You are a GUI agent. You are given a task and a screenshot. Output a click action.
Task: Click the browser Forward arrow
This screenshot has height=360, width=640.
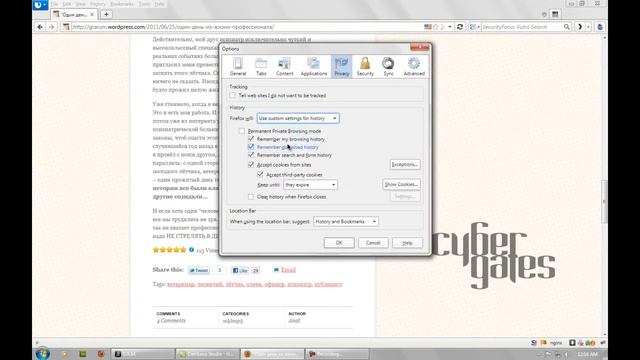click(x=51, y=27)
